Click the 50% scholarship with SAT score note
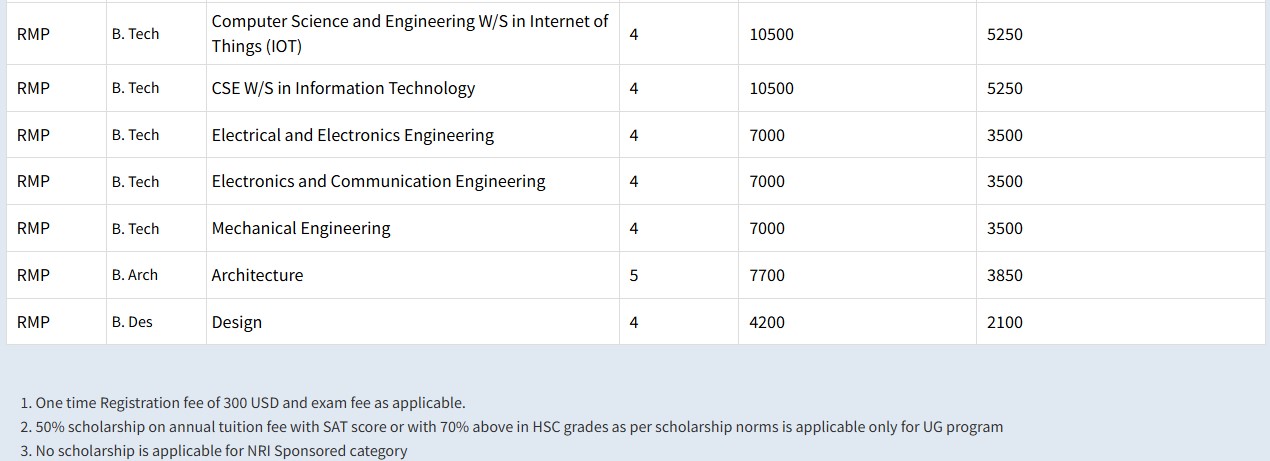The height and width of the screenshot is (461, 1270). (511, 427)
